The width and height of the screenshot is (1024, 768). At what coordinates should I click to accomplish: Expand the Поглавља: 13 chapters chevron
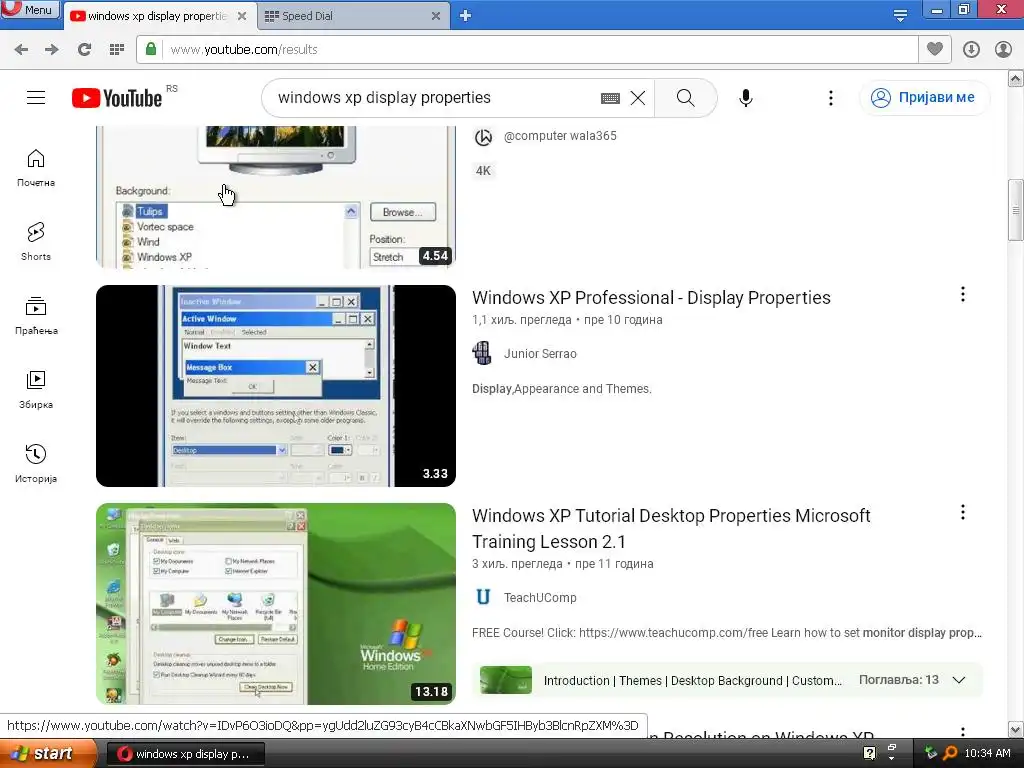(x=959, y=680)
